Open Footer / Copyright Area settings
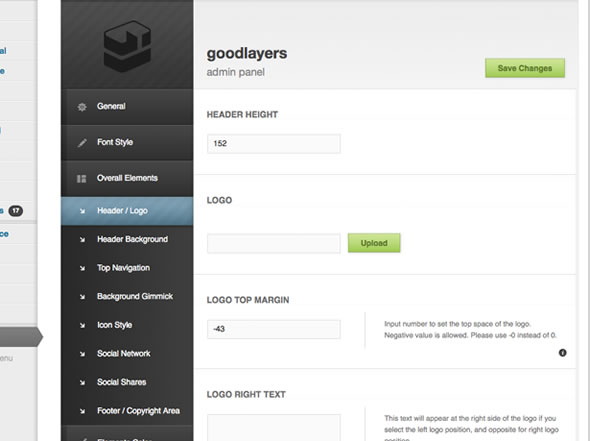Image resolution: width=590 pixels, height=441 pixels. (127, 411)
